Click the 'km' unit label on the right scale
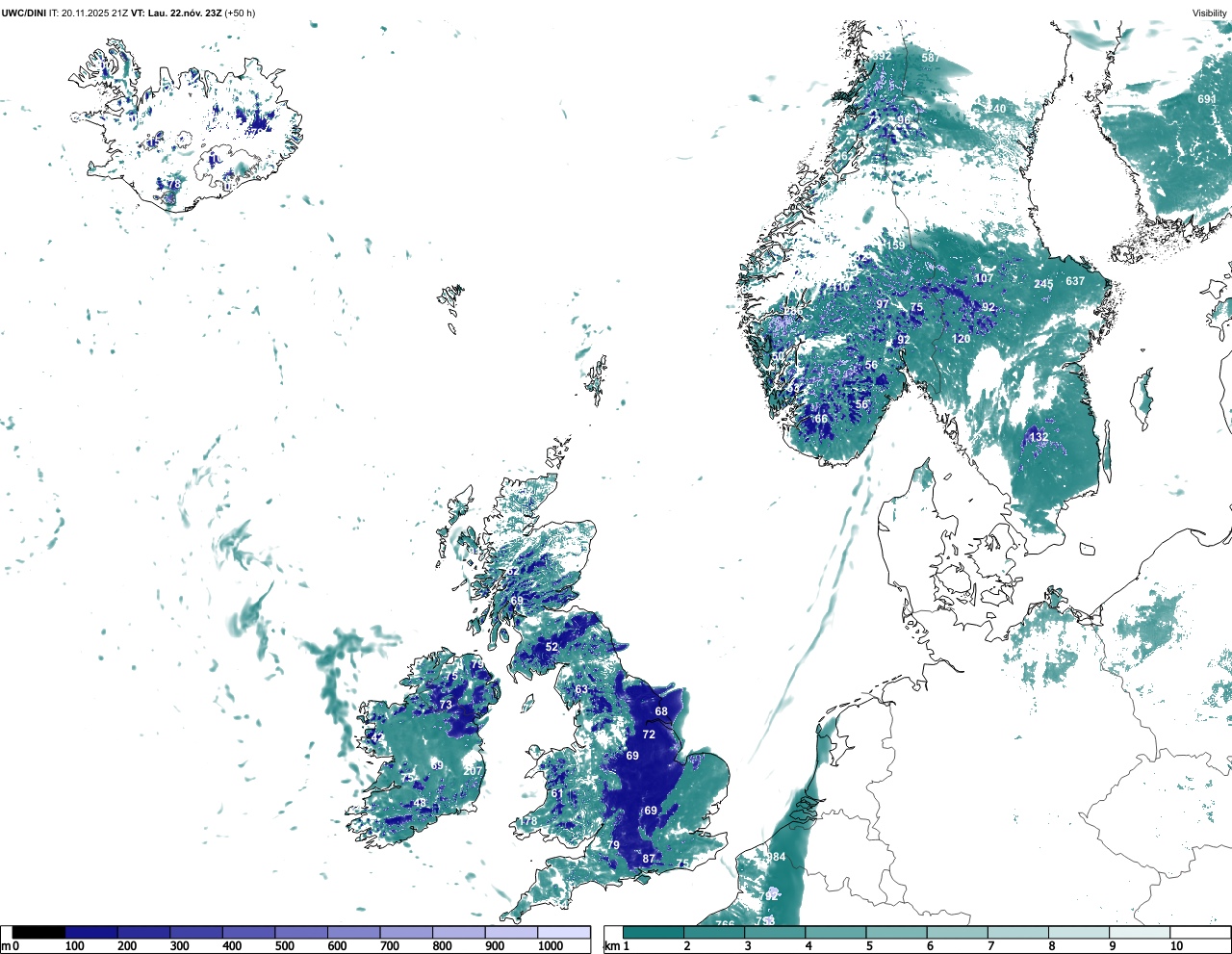This screenshot has height=954, width=1232. [x=611, y=946]
